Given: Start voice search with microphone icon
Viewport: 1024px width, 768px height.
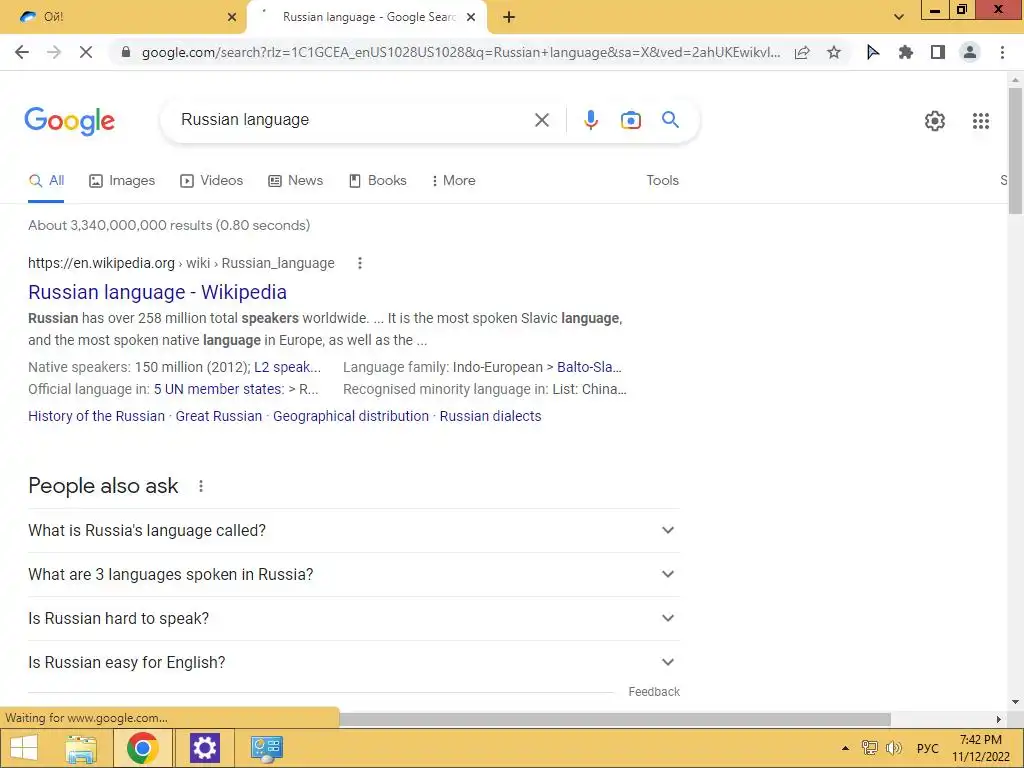Looking at the screenshot, I should coord(590,120).
